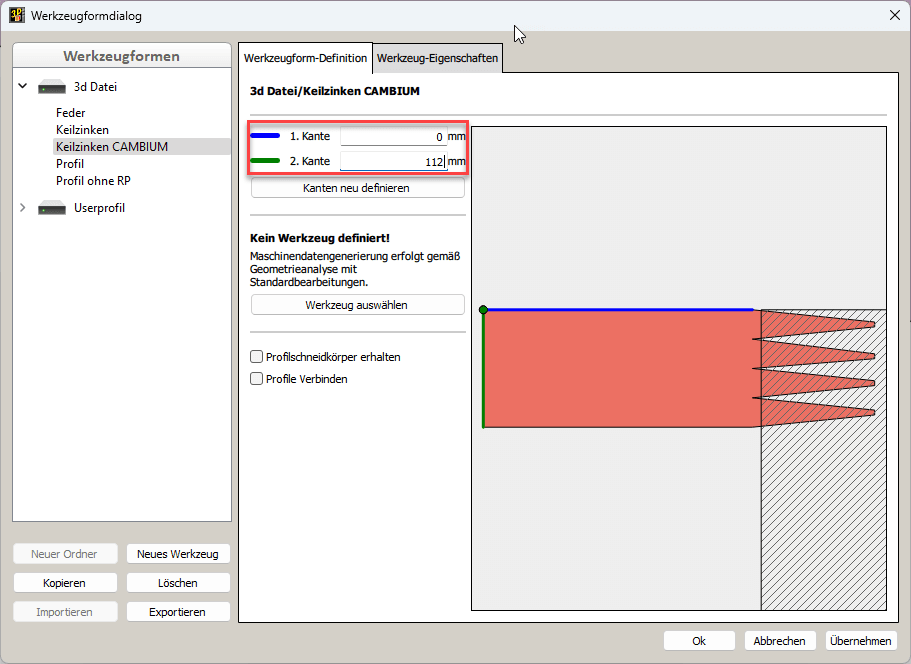
Task: Toggle the Profile Verbinden checkbox
Action: [257, 379]
